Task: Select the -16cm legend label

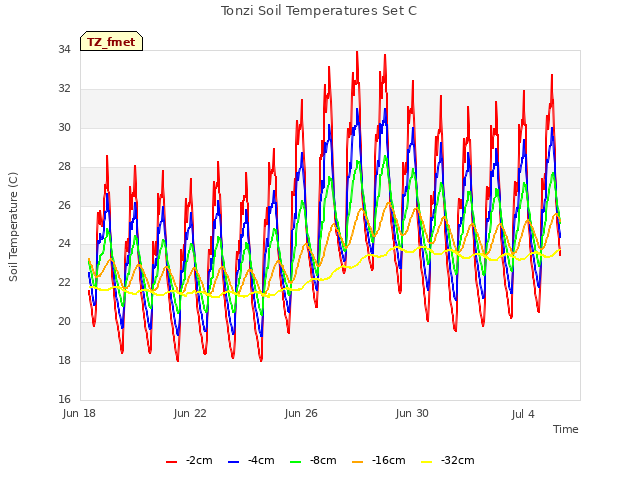Action: 389,460
